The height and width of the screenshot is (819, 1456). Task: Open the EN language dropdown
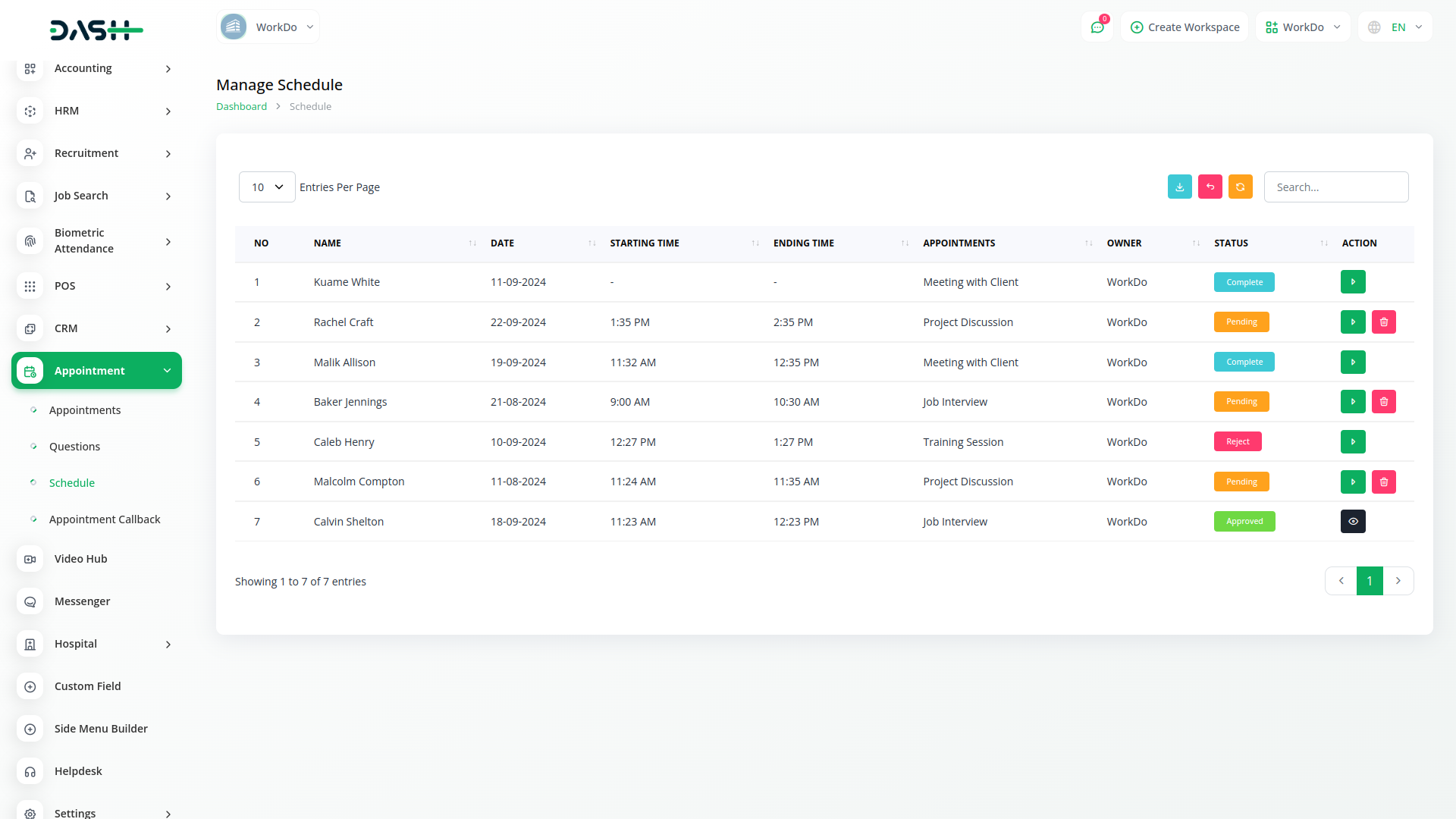[1395, 27]
